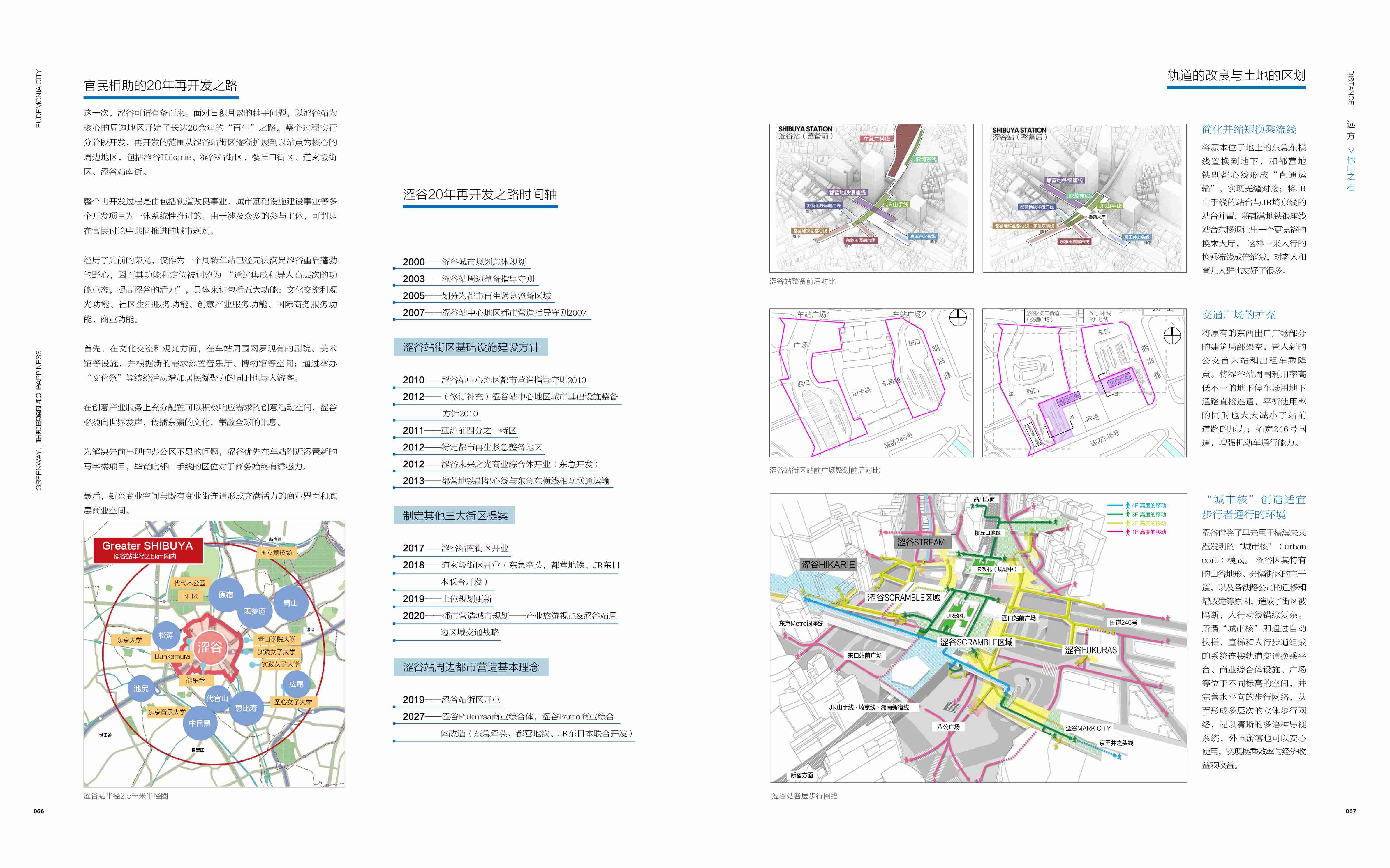This screenshot has height=868, width=1390.
Task: Select the 2000 涩谷城市规划总体规划 timeline entry
Action: click(464, 262)
